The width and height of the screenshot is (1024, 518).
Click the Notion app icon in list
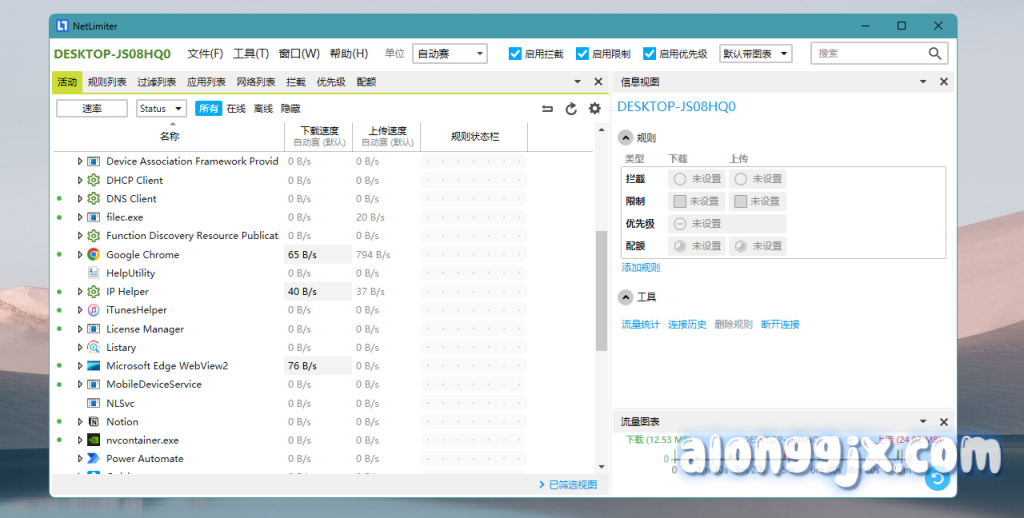pyautogui.click(x=94, y=422)
